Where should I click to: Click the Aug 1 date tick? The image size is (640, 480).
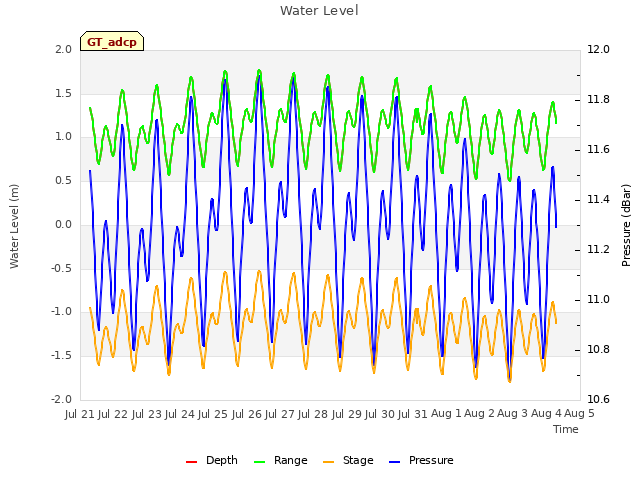[x=446, y=414]
